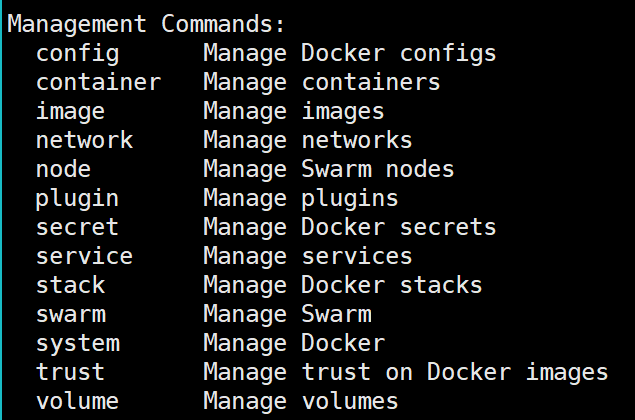Click on the 'swarm' command name
Viewport: 635px width, 420px height.
pyautogui.click(x=70, y=314)
